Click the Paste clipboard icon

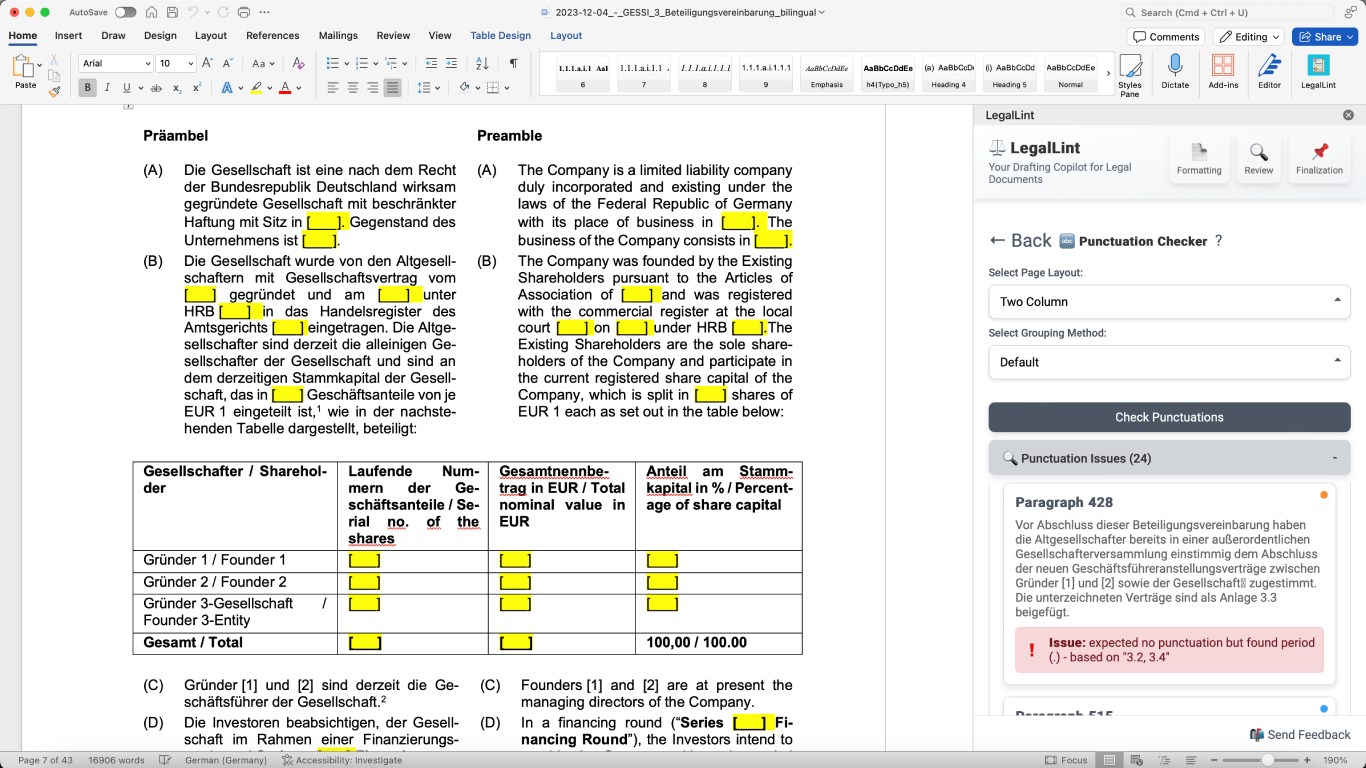(x=24, y=67)
